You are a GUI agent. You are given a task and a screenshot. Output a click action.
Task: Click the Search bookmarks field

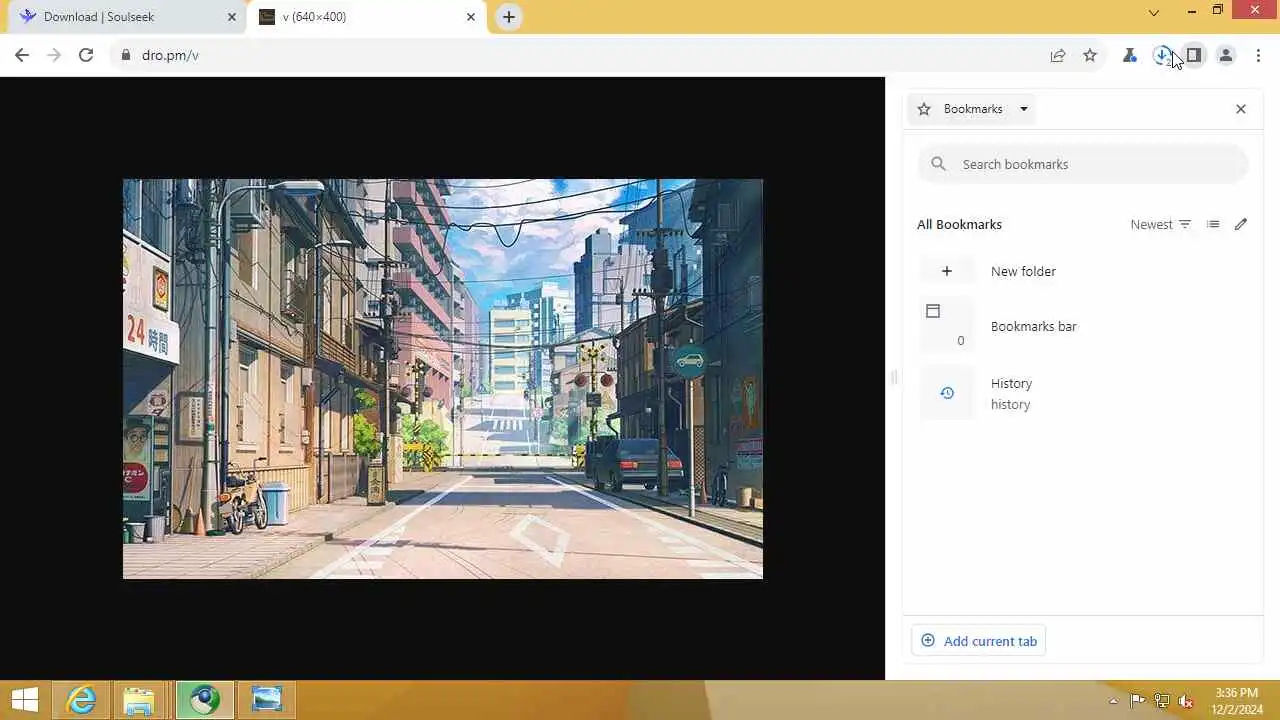point(1083,164)
